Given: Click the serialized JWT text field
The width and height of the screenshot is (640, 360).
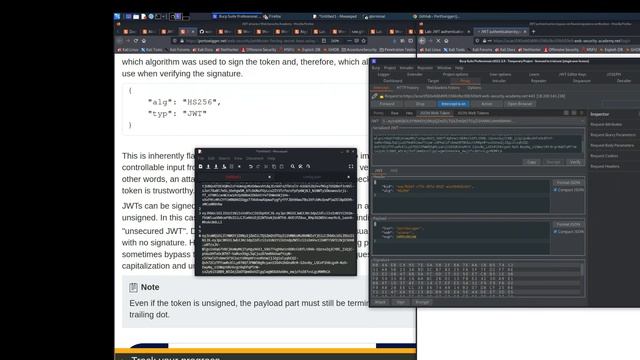Looking at the screenshot, I should (477, 144).
